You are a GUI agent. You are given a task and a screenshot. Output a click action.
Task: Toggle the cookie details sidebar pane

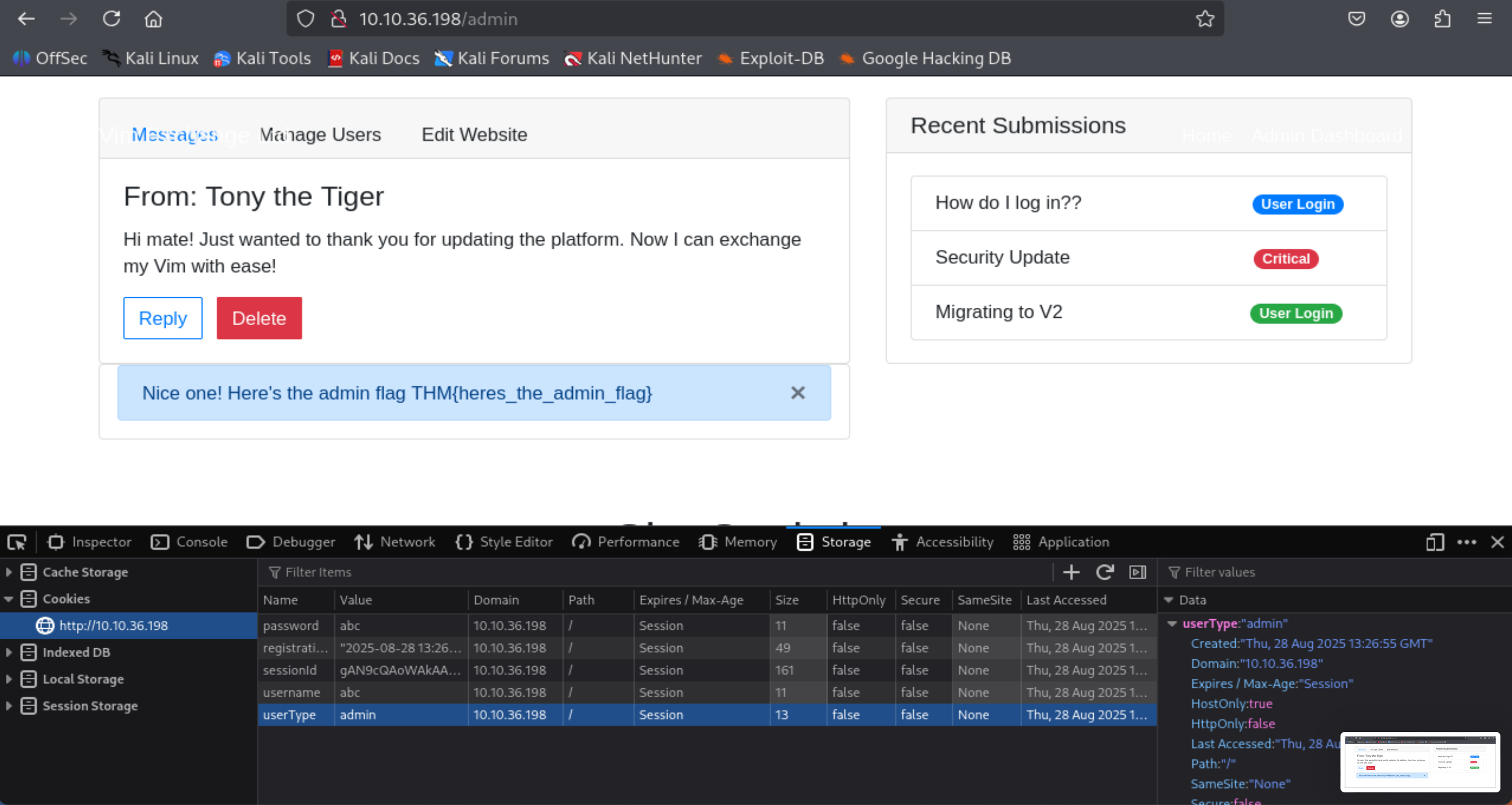pos(1137,572)
